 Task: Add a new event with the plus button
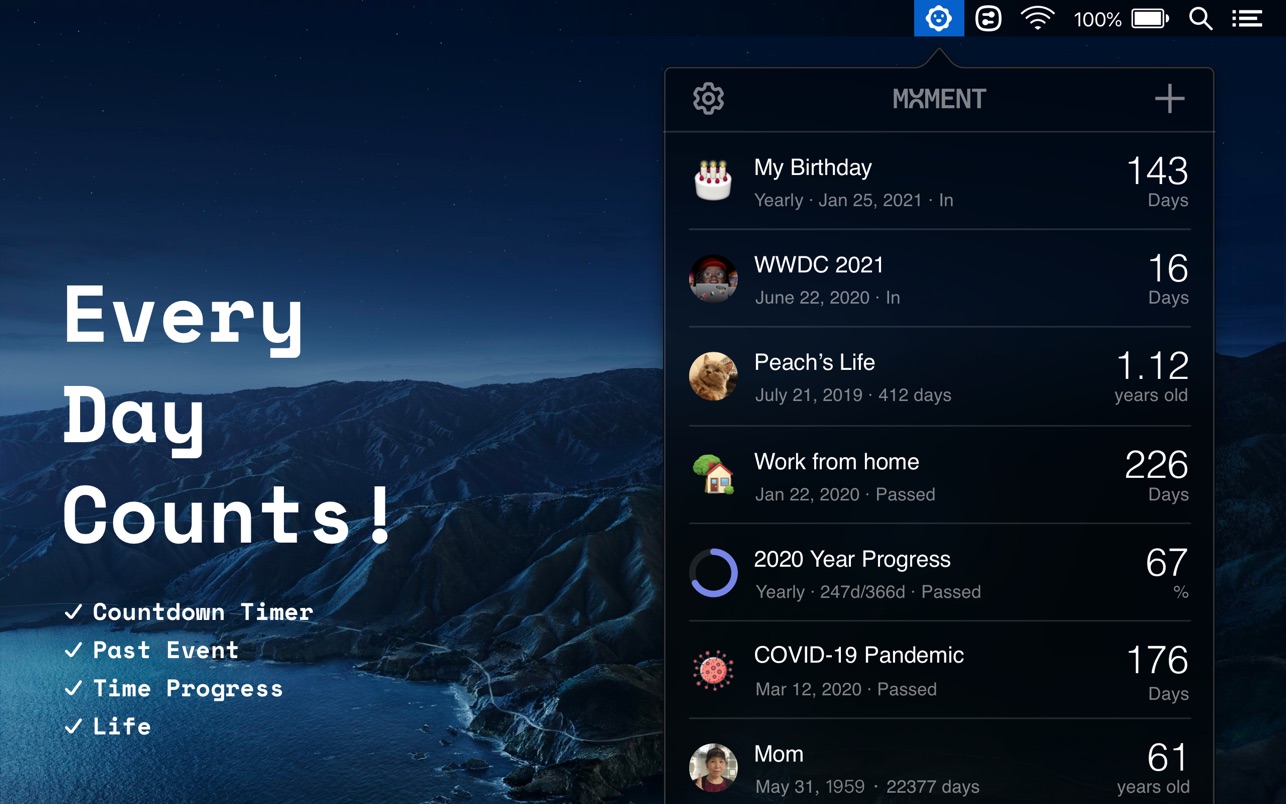coord(1169,98)
